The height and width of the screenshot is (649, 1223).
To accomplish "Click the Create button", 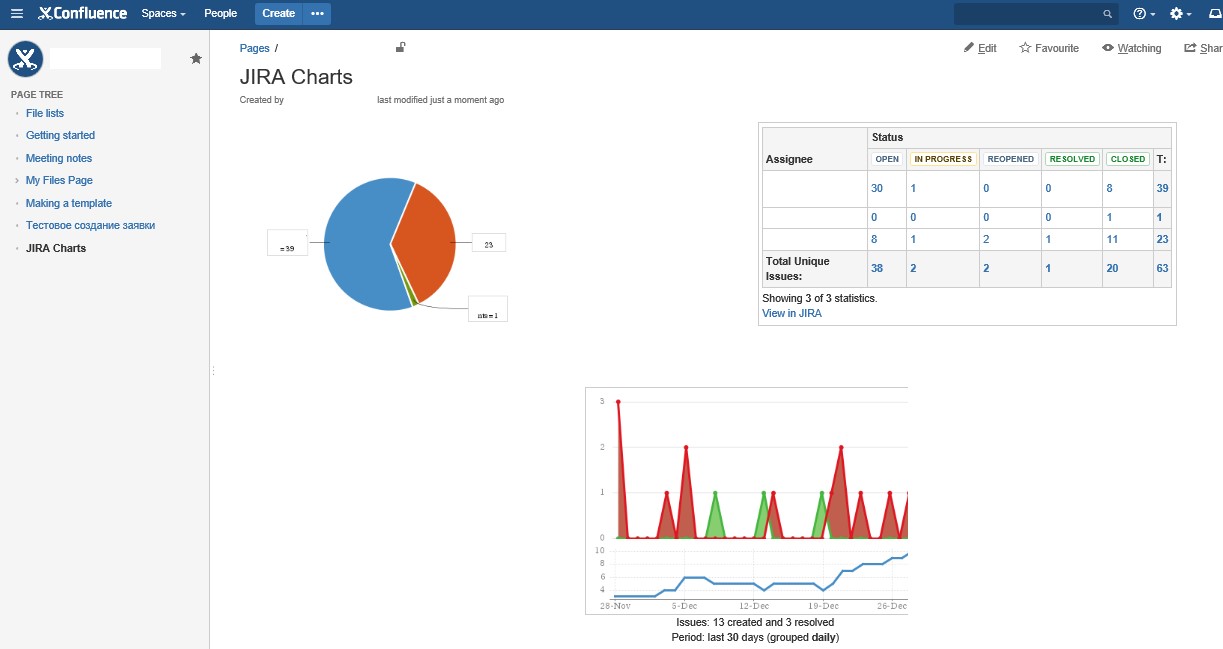I will [278, 14].
